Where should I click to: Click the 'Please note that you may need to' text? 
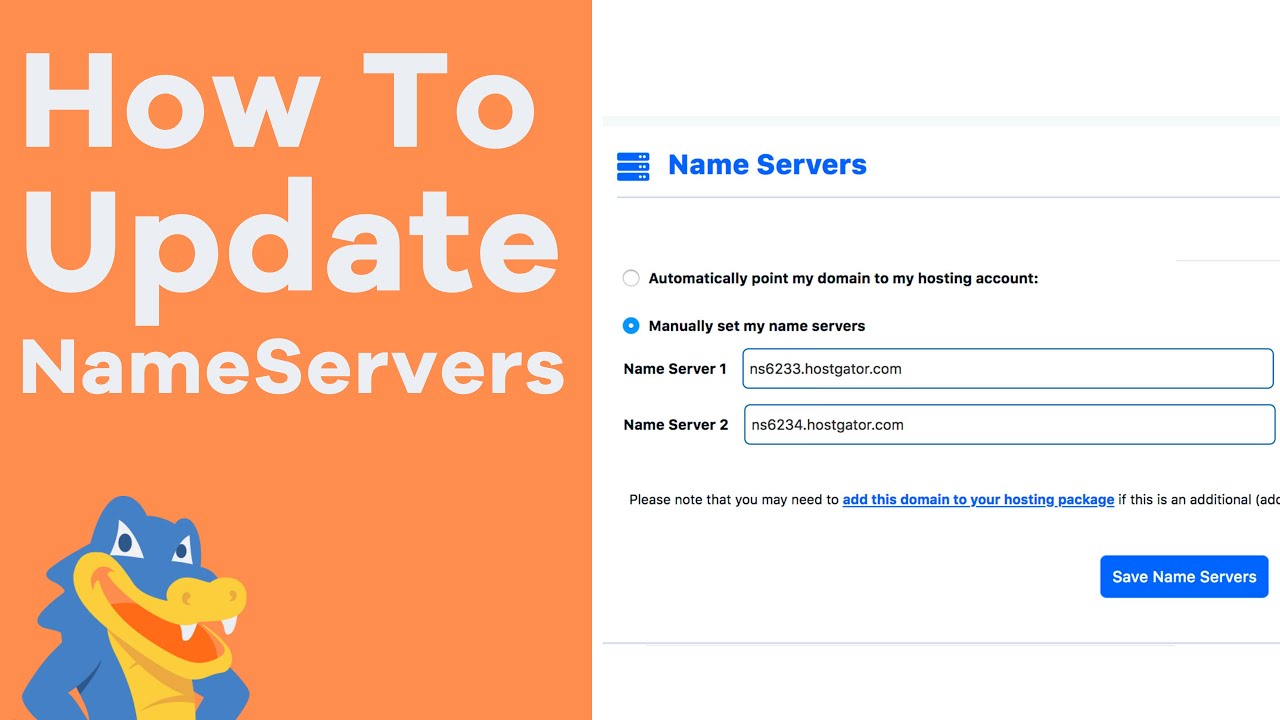(734, 499)
